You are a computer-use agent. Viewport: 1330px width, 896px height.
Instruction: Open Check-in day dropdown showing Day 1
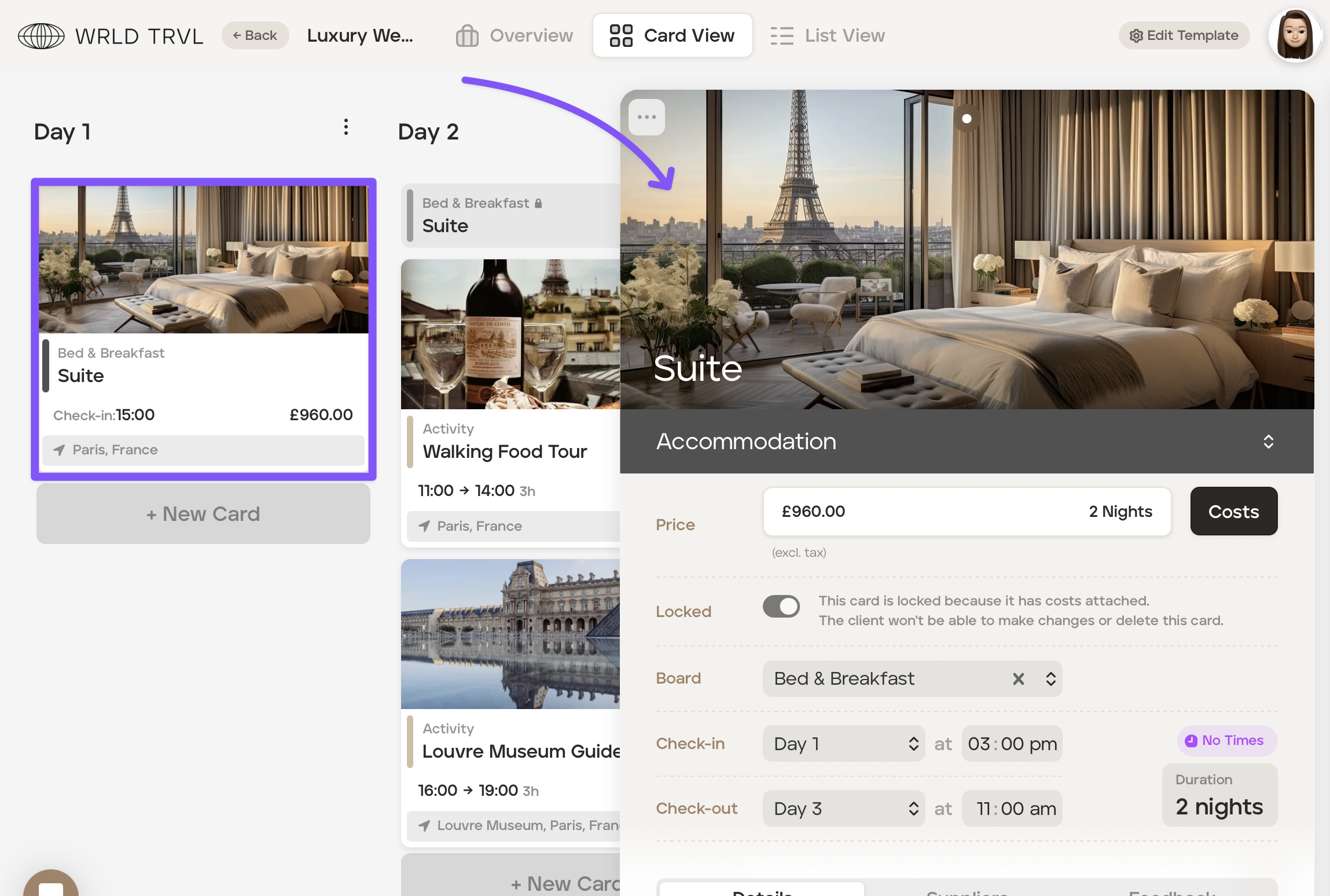843,744
